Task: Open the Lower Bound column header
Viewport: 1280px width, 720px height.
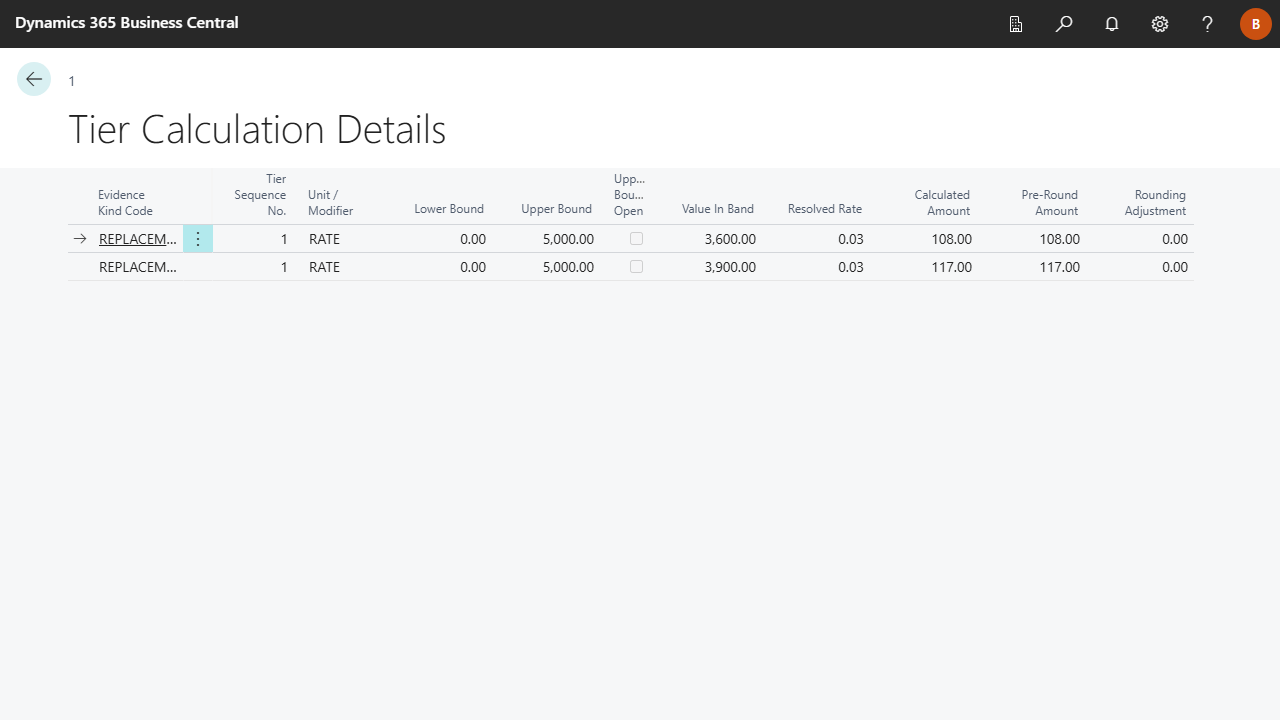Action: tap(449, 209)
